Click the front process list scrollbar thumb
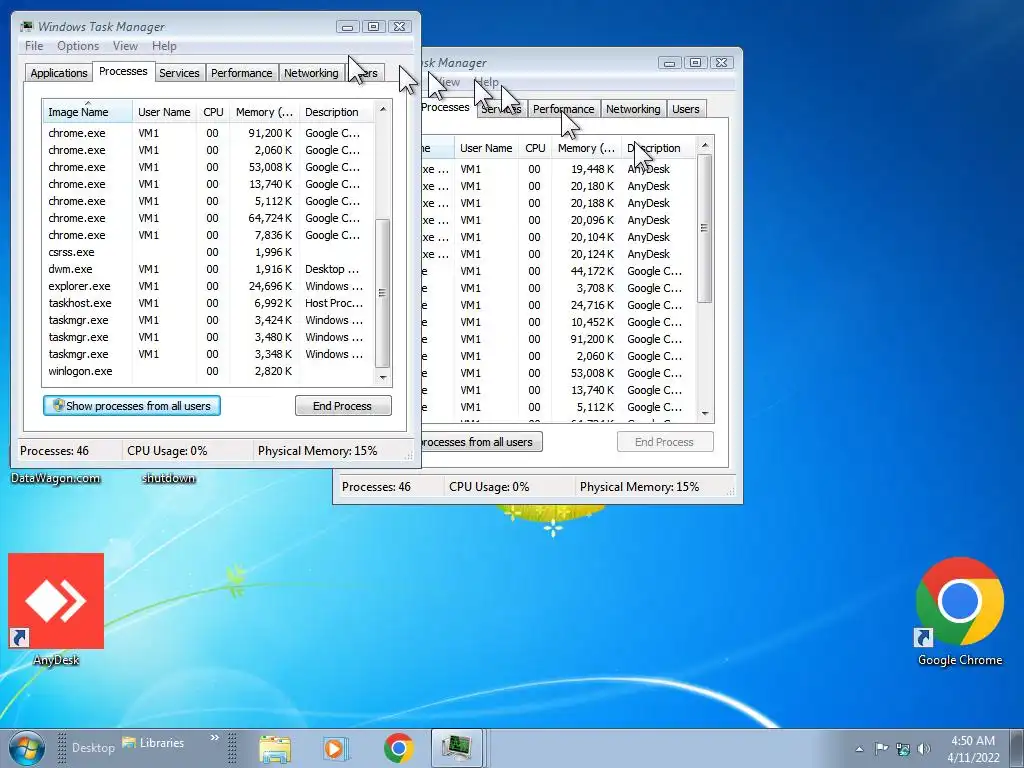 point(383,293)
